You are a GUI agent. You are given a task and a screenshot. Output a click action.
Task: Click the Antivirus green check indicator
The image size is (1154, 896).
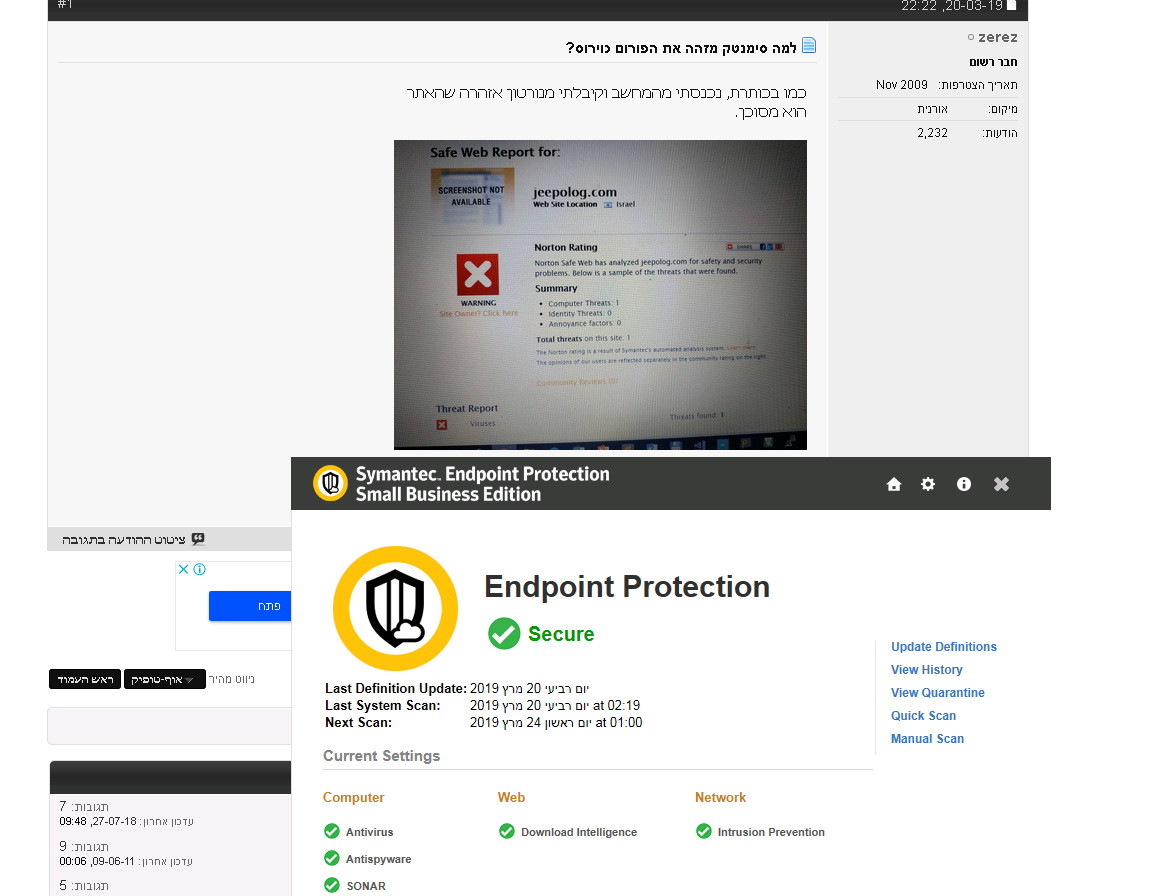point(332,831)
